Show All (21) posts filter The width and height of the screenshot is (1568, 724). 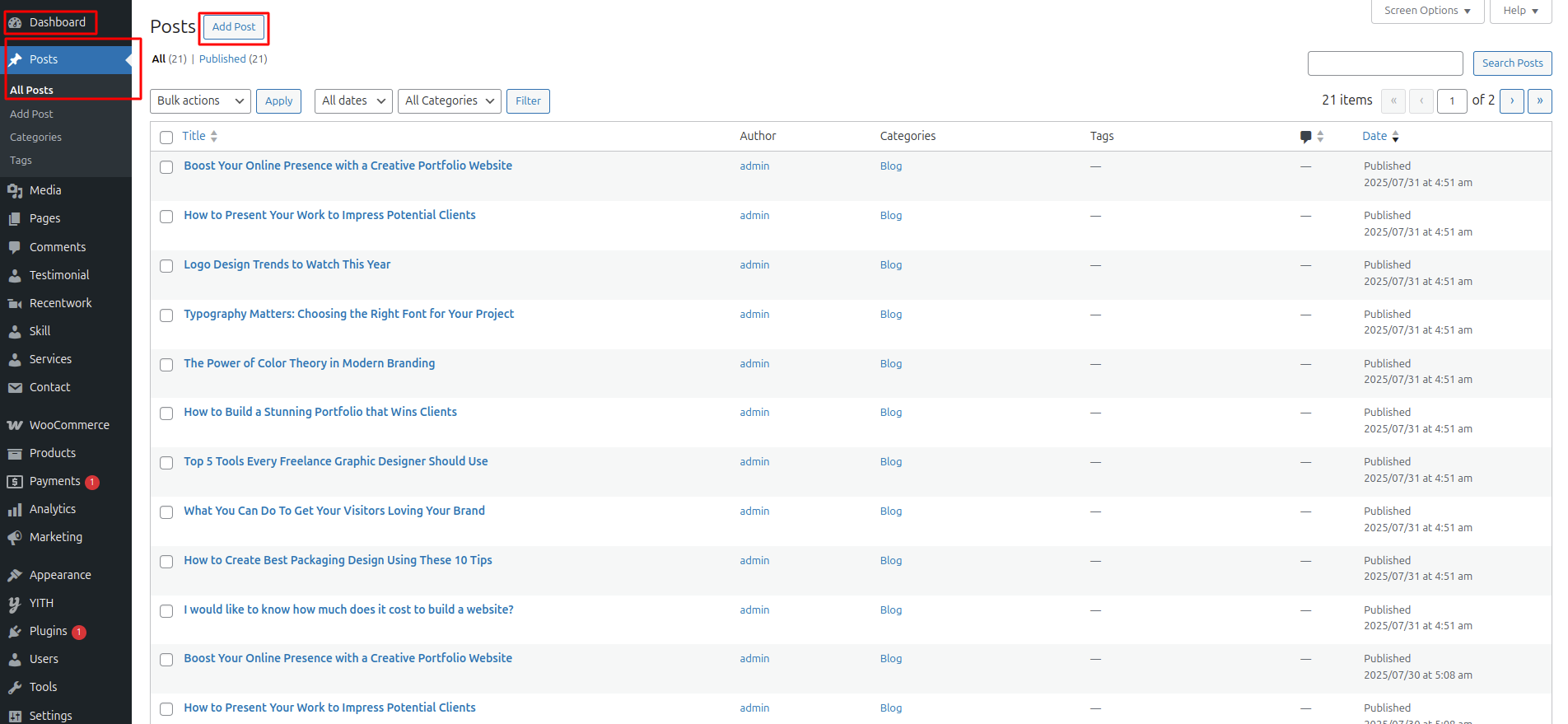(169, 58)
